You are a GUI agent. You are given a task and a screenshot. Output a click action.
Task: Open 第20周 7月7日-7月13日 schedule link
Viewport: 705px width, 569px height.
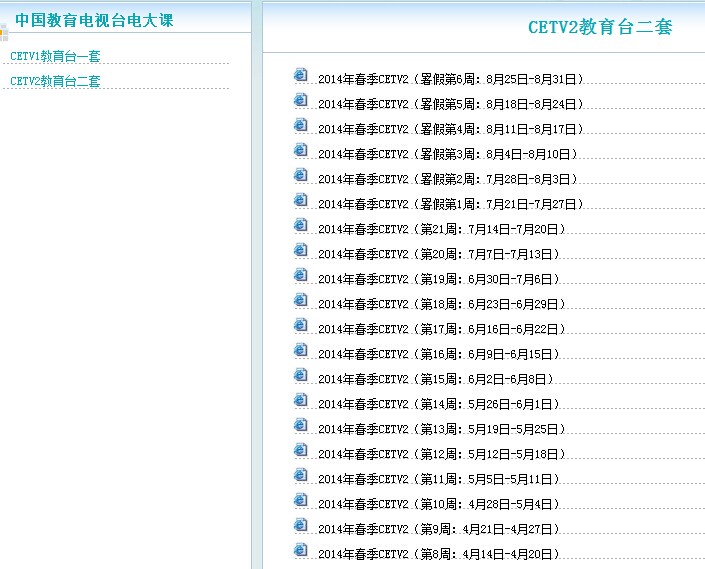(x=441, y=254)
